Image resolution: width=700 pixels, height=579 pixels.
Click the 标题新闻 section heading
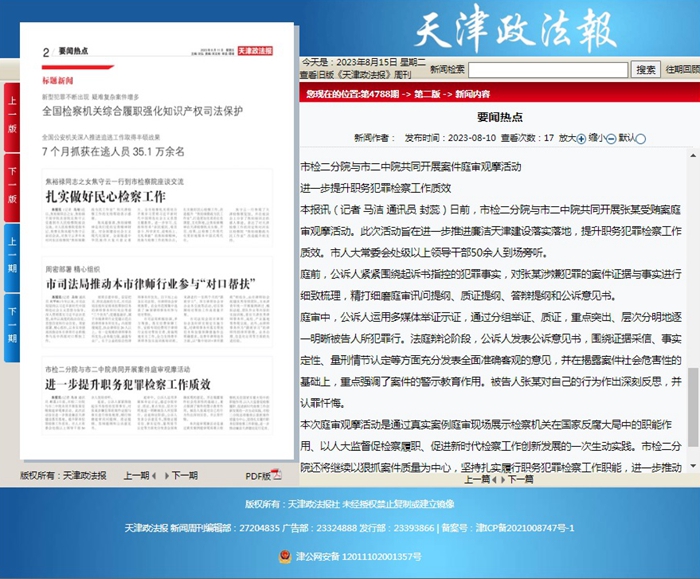click(x=58, y=80)
